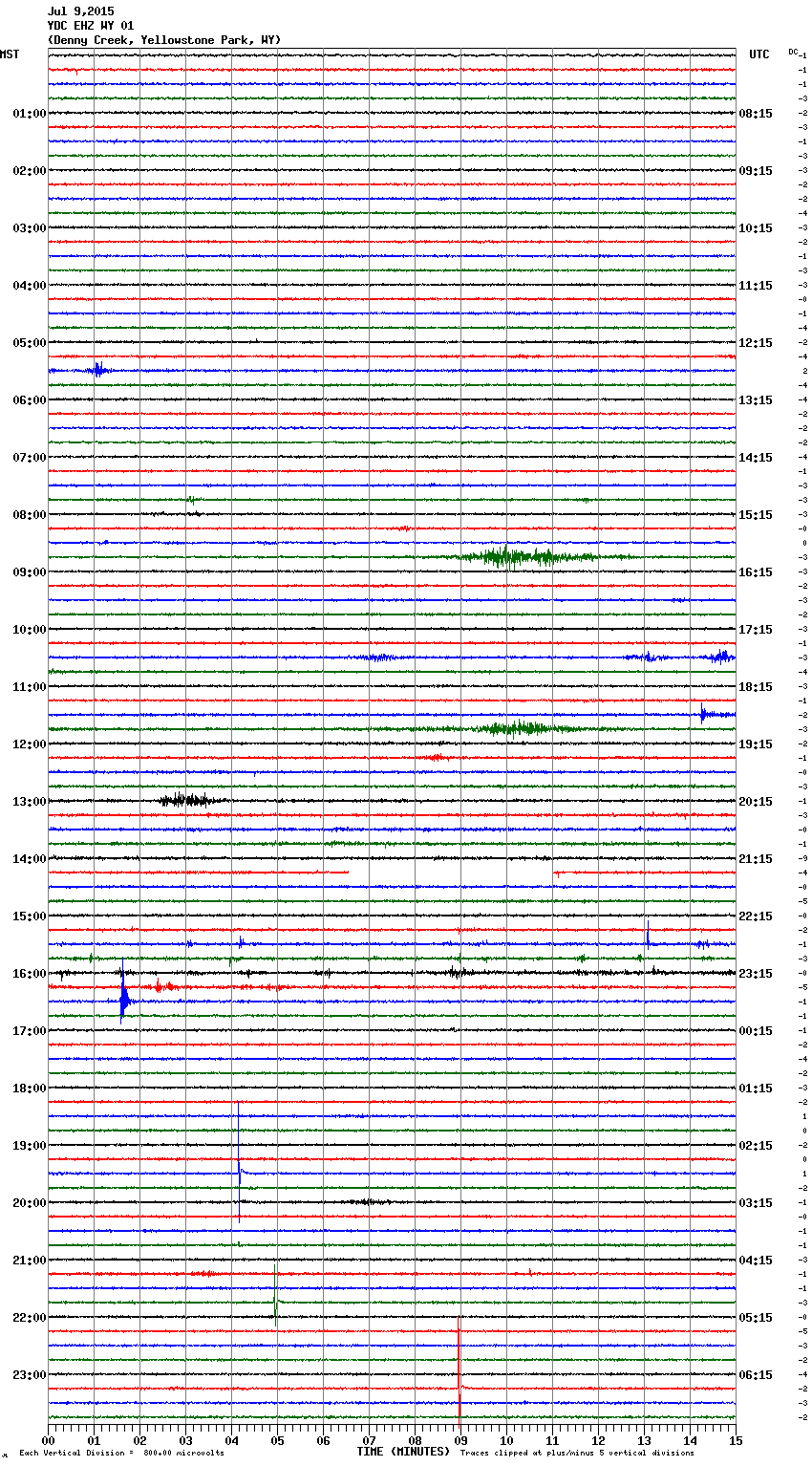The image size is (812, 1466).
Task: Select the 09:00 MST row label
Action: click(x=30, y=572)
